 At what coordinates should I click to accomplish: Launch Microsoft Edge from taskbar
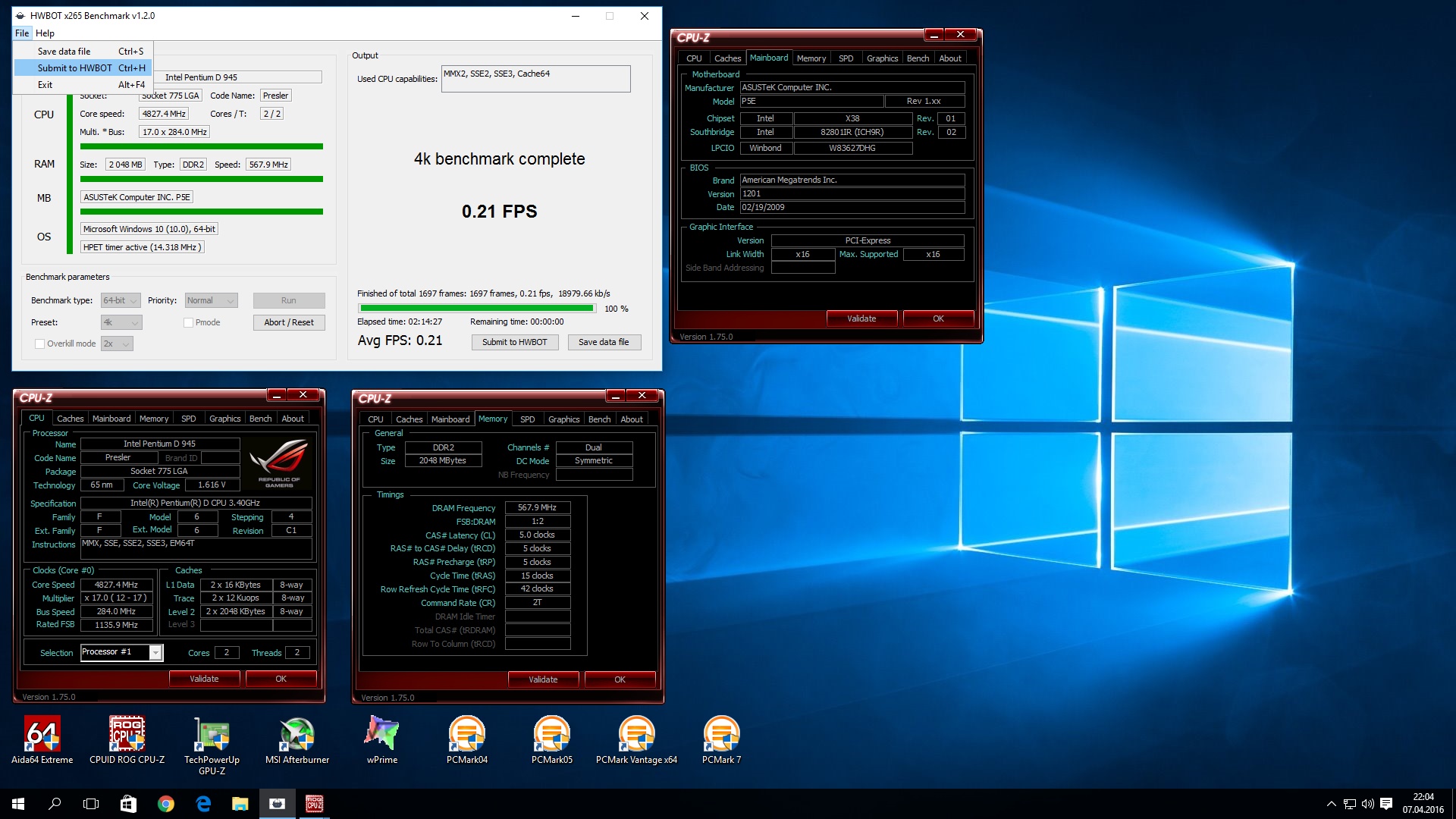coord(202,804)
